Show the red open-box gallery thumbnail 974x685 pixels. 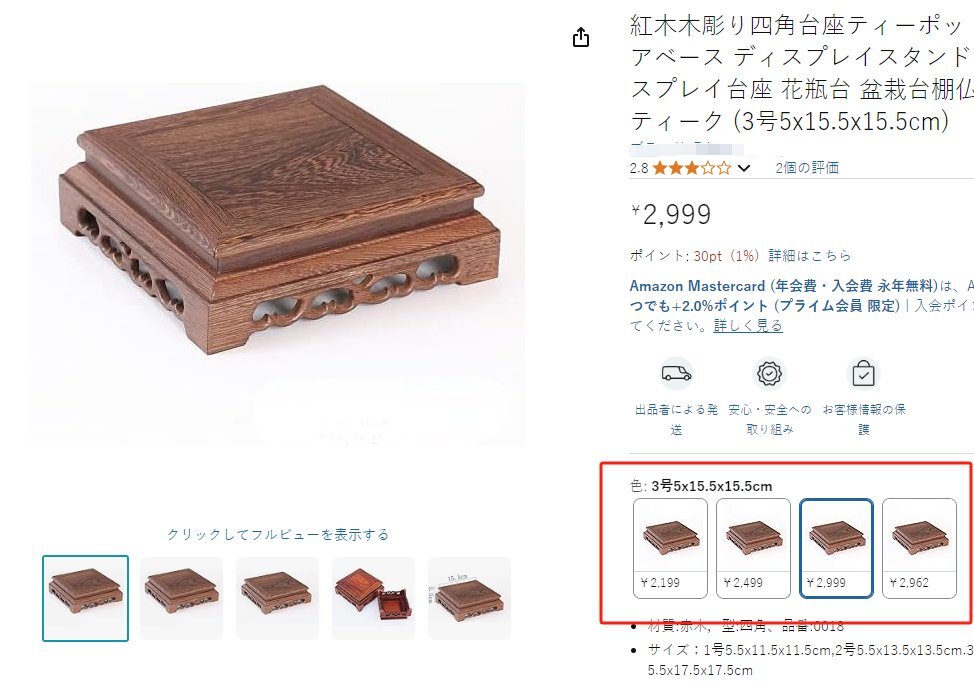pyautogui.click(x=373, y=598)
